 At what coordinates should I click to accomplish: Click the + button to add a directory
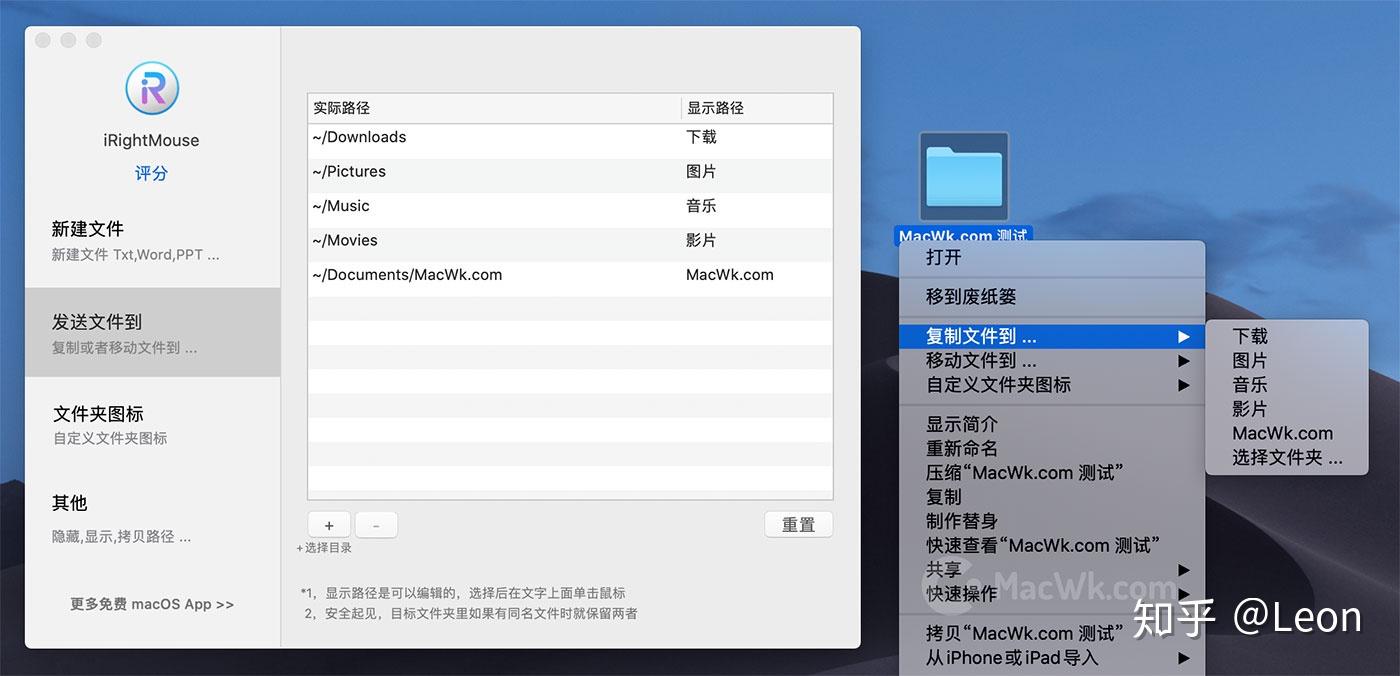click(x=329, y=524)
